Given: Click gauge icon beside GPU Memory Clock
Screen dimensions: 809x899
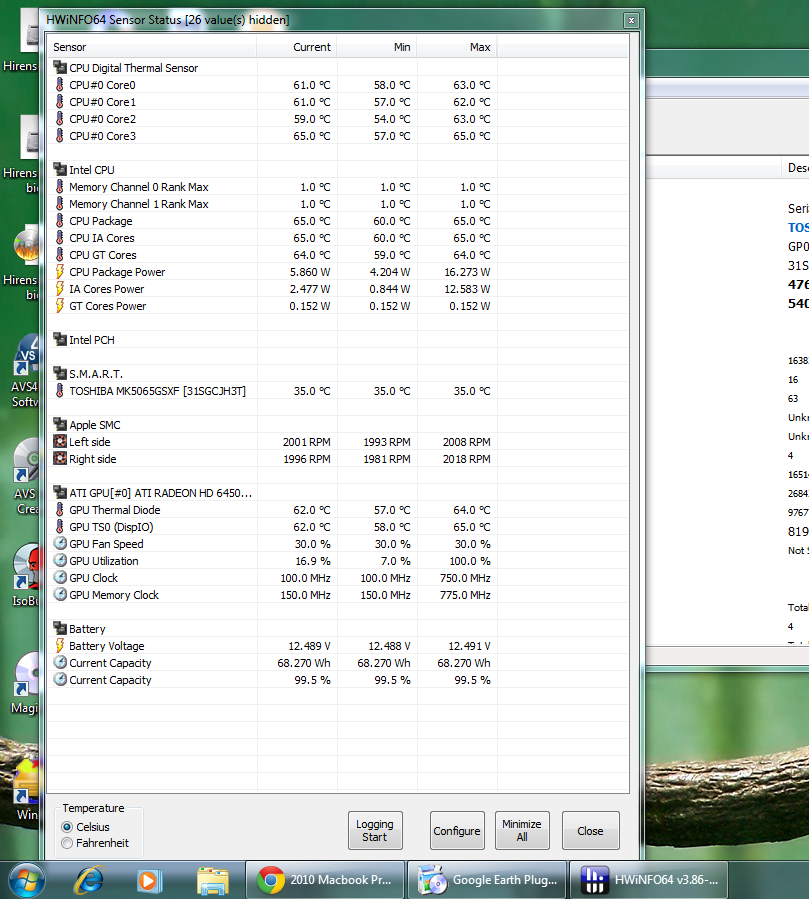Looking at the screenshot, I should 60,595.
